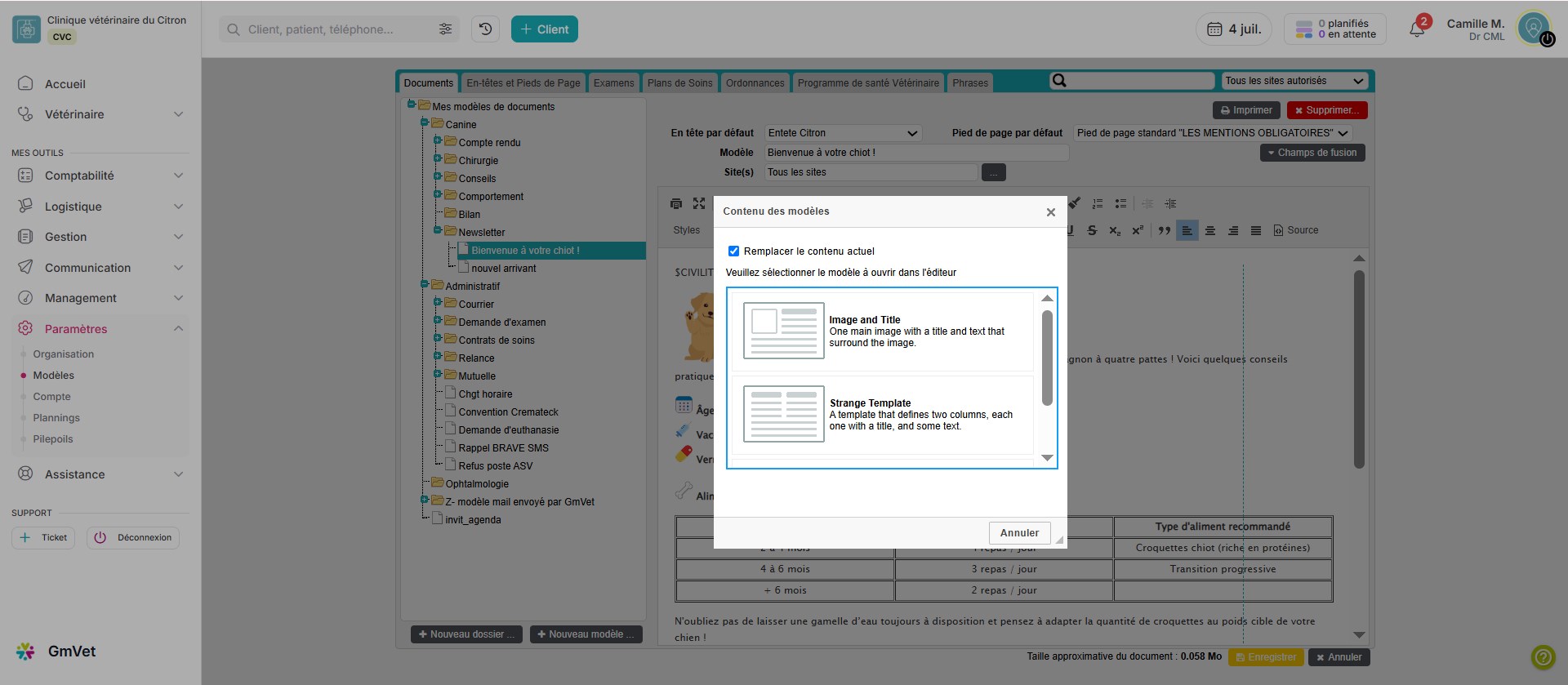Click the red Supprimer button
Viewport: 1568px width, 685px height.
[1327, 110]
